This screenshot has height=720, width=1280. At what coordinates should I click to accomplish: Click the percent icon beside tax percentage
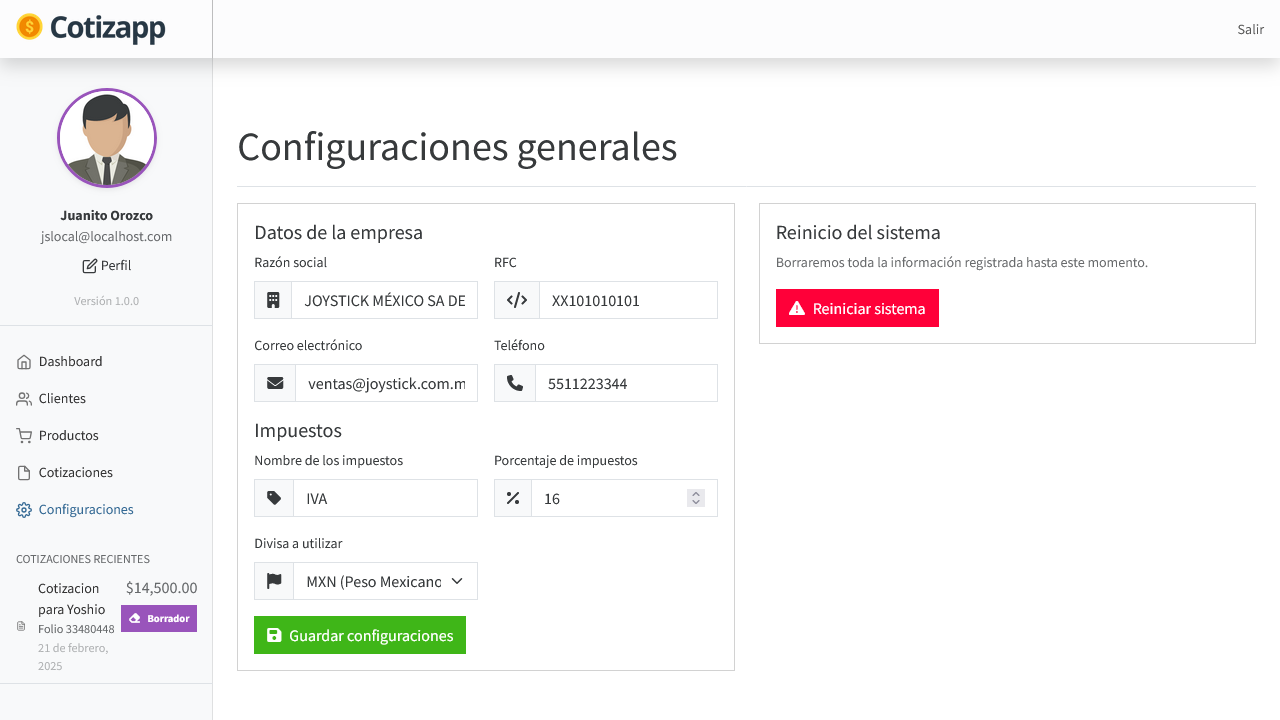pyautogui.click(x=513, y=498)
